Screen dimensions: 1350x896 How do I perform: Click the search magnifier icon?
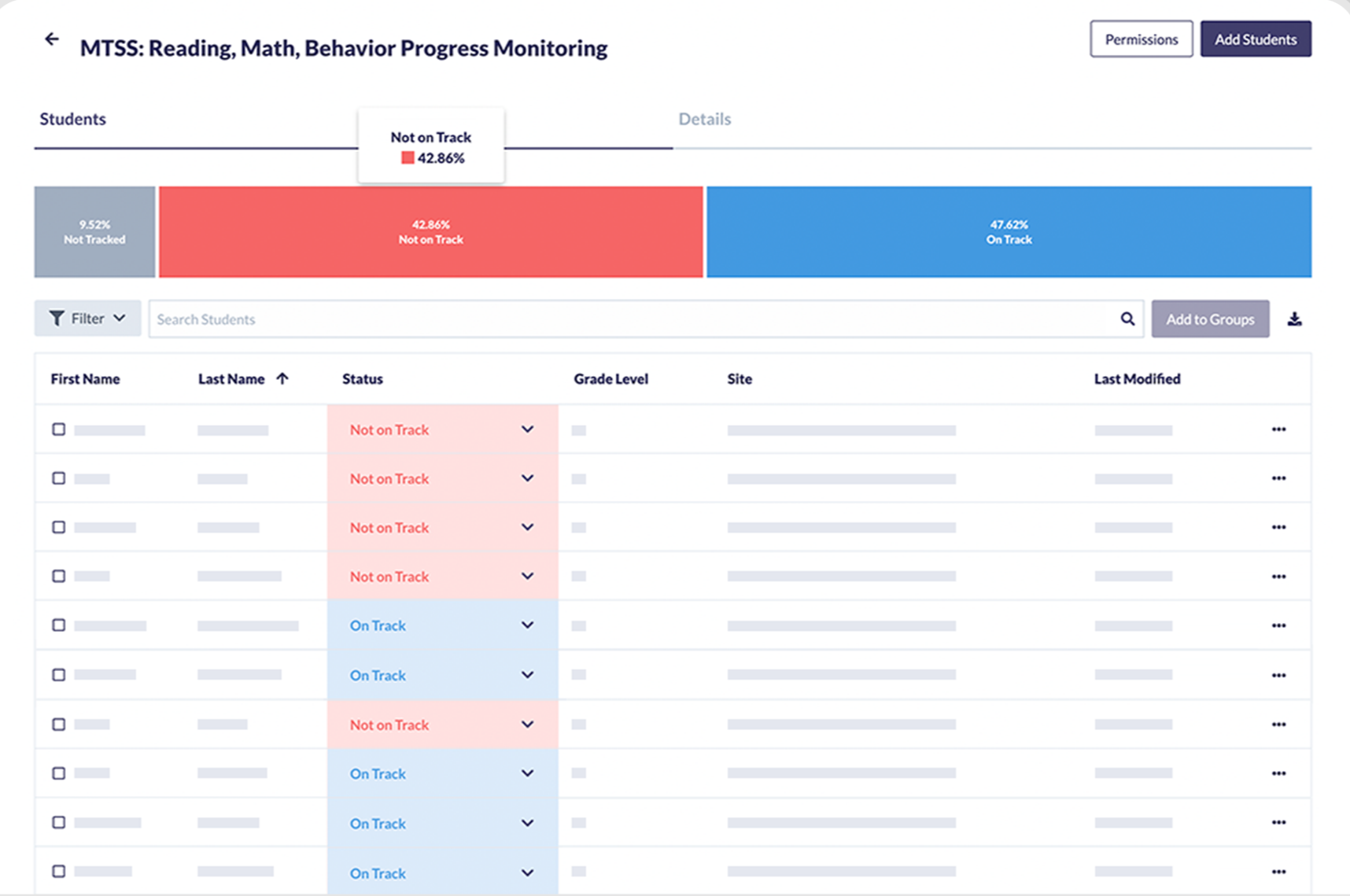pos(1127,319)
